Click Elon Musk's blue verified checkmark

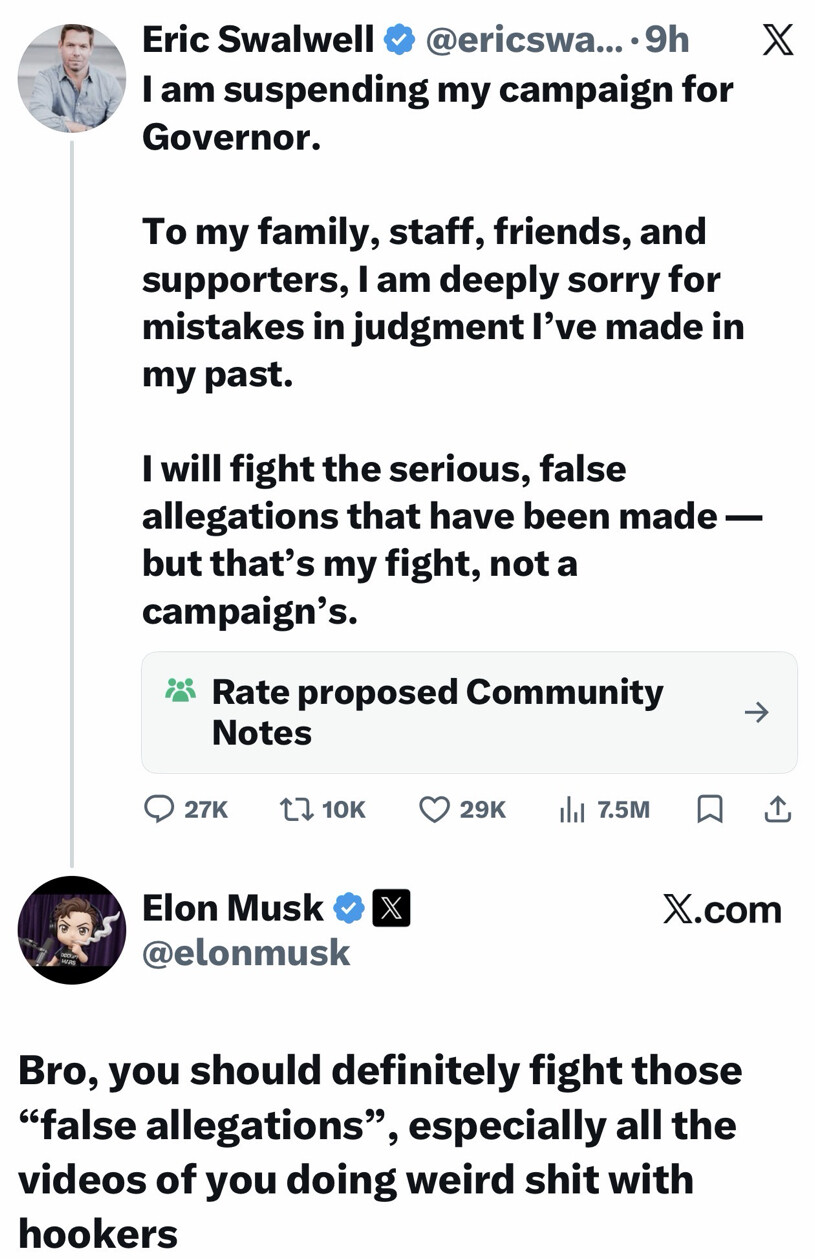click(349, 908)
